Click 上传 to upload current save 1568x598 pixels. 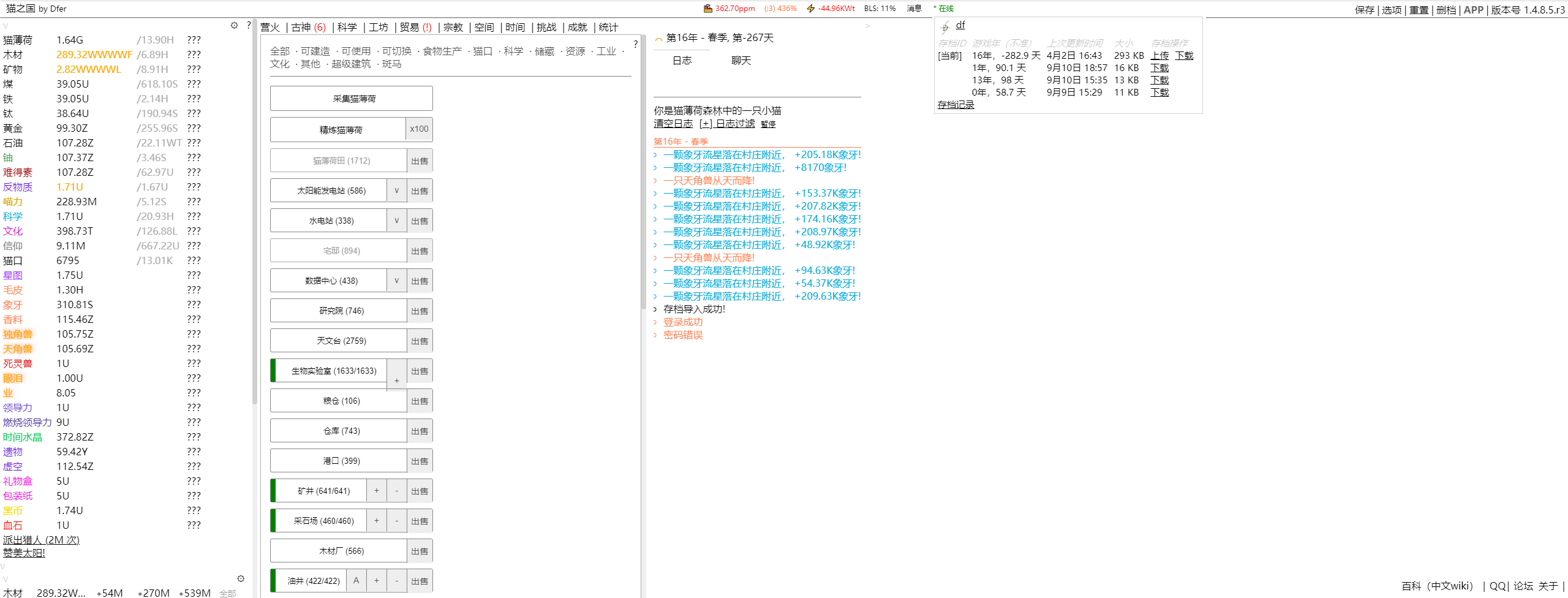[1159, 56]
